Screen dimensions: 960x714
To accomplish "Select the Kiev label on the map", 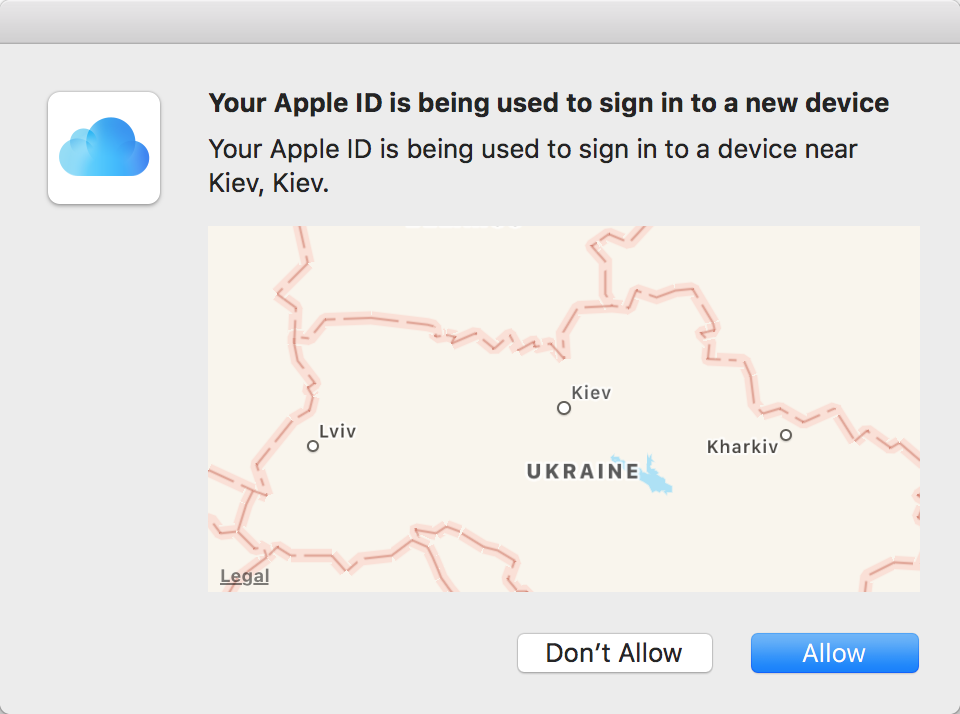I will 591,393.
